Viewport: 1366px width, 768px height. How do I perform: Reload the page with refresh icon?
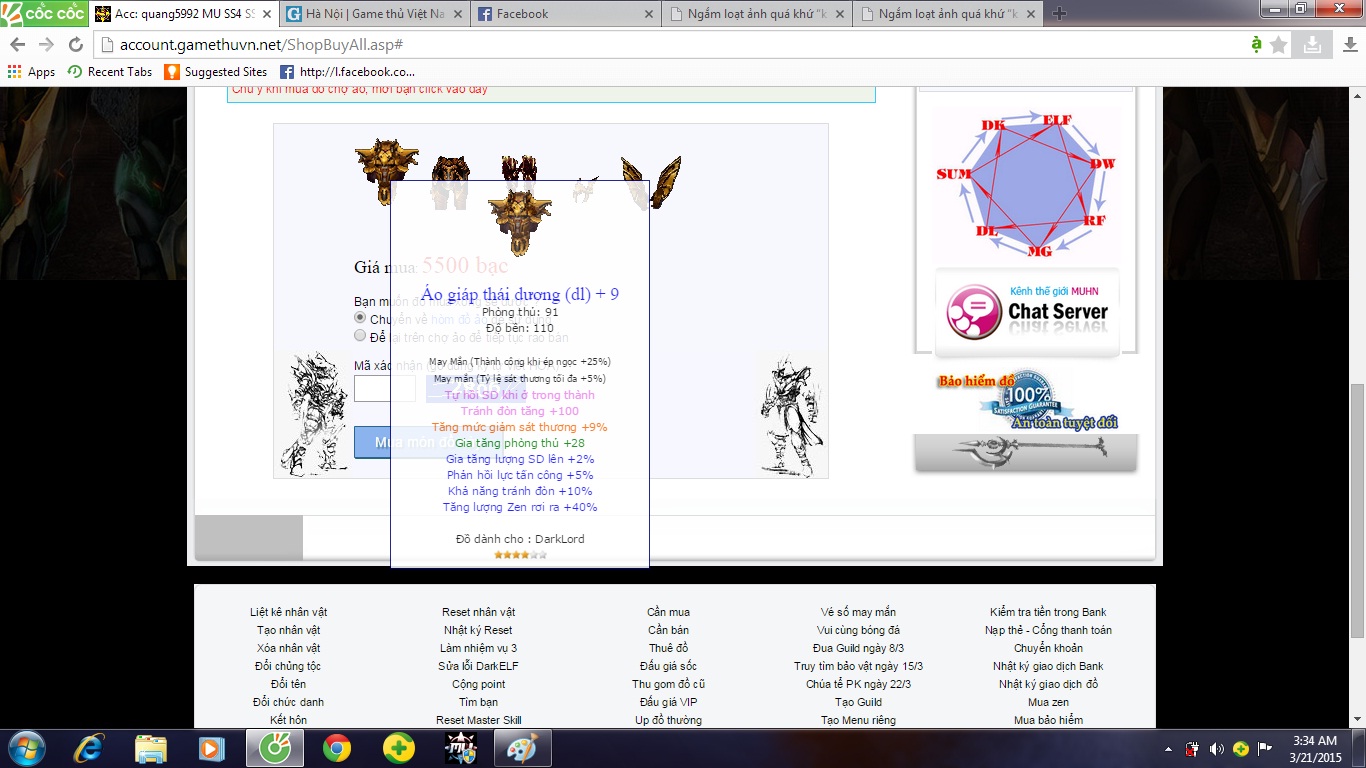[x=75, y=45]
